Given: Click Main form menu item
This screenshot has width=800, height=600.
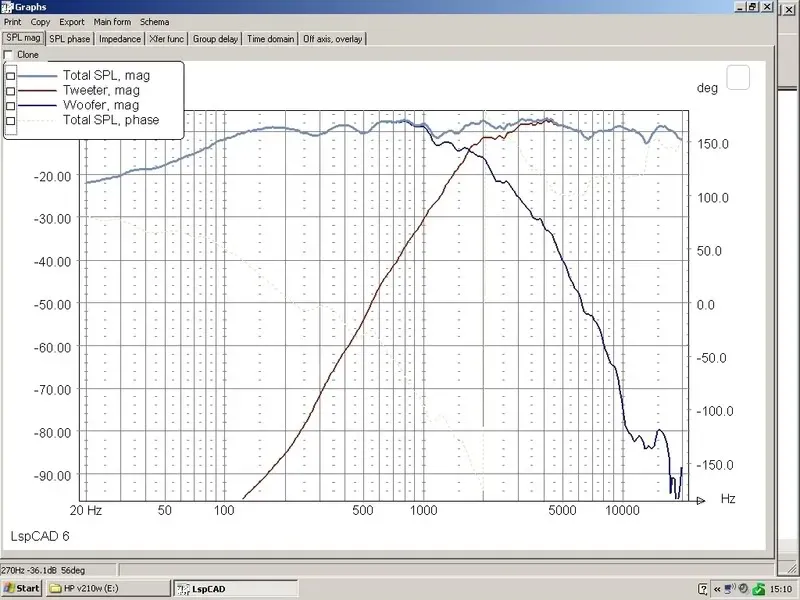Looking at the screenshot, I should click(112, 22).
